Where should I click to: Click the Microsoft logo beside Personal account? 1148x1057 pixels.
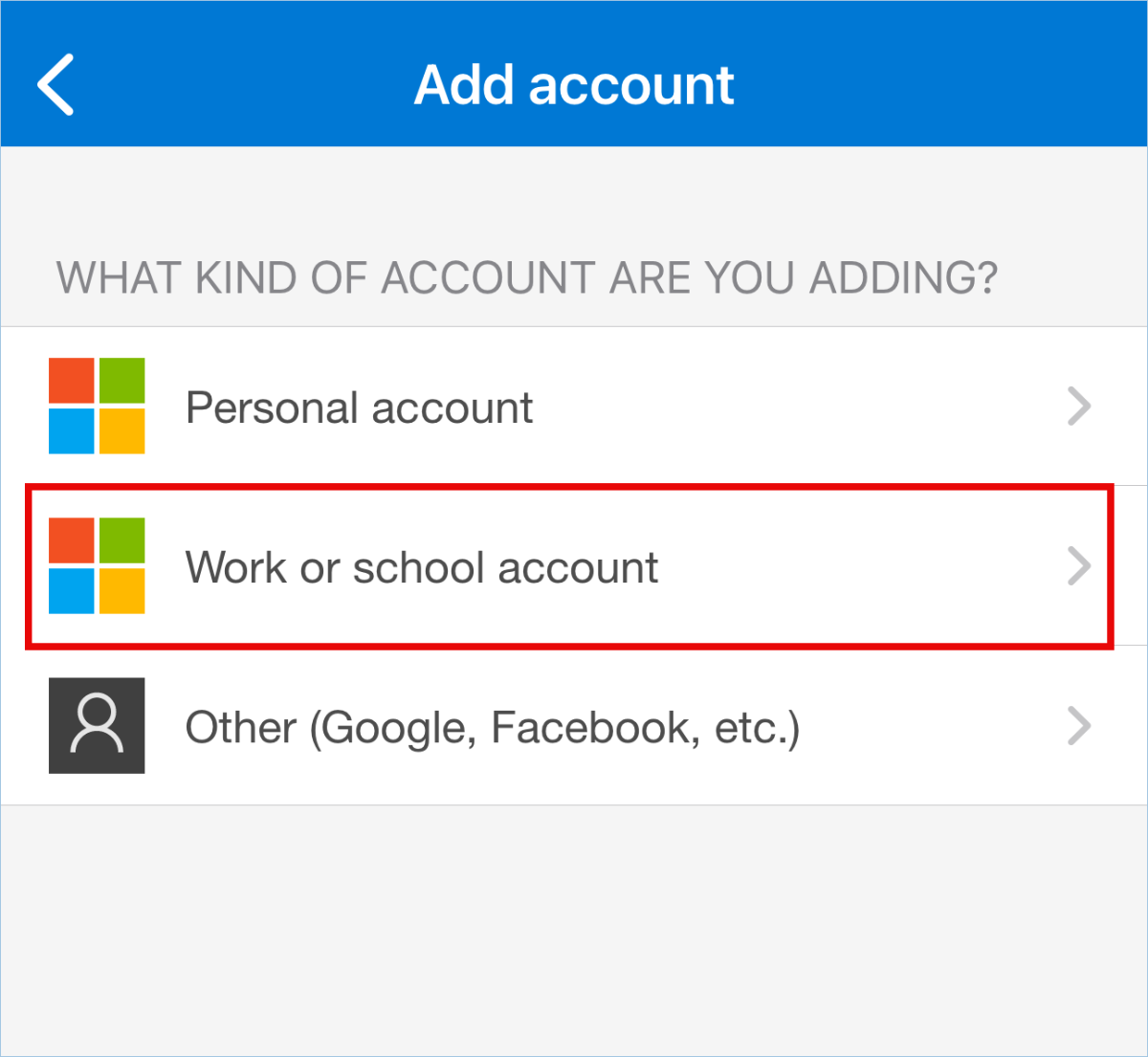[x=97, y=406]
